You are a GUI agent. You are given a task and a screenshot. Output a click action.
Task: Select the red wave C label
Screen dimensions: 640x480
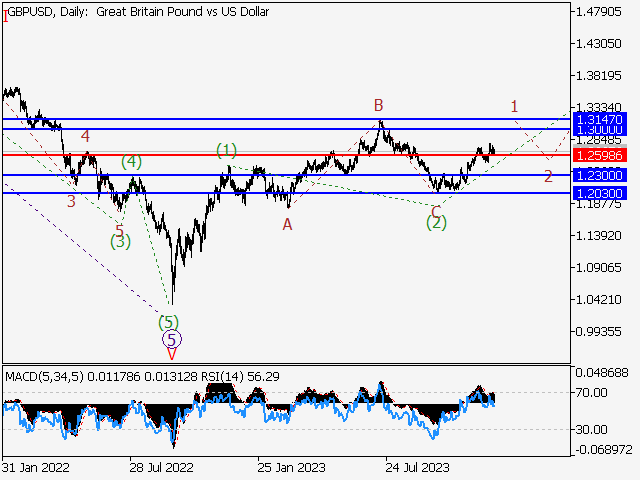[436, 210]
